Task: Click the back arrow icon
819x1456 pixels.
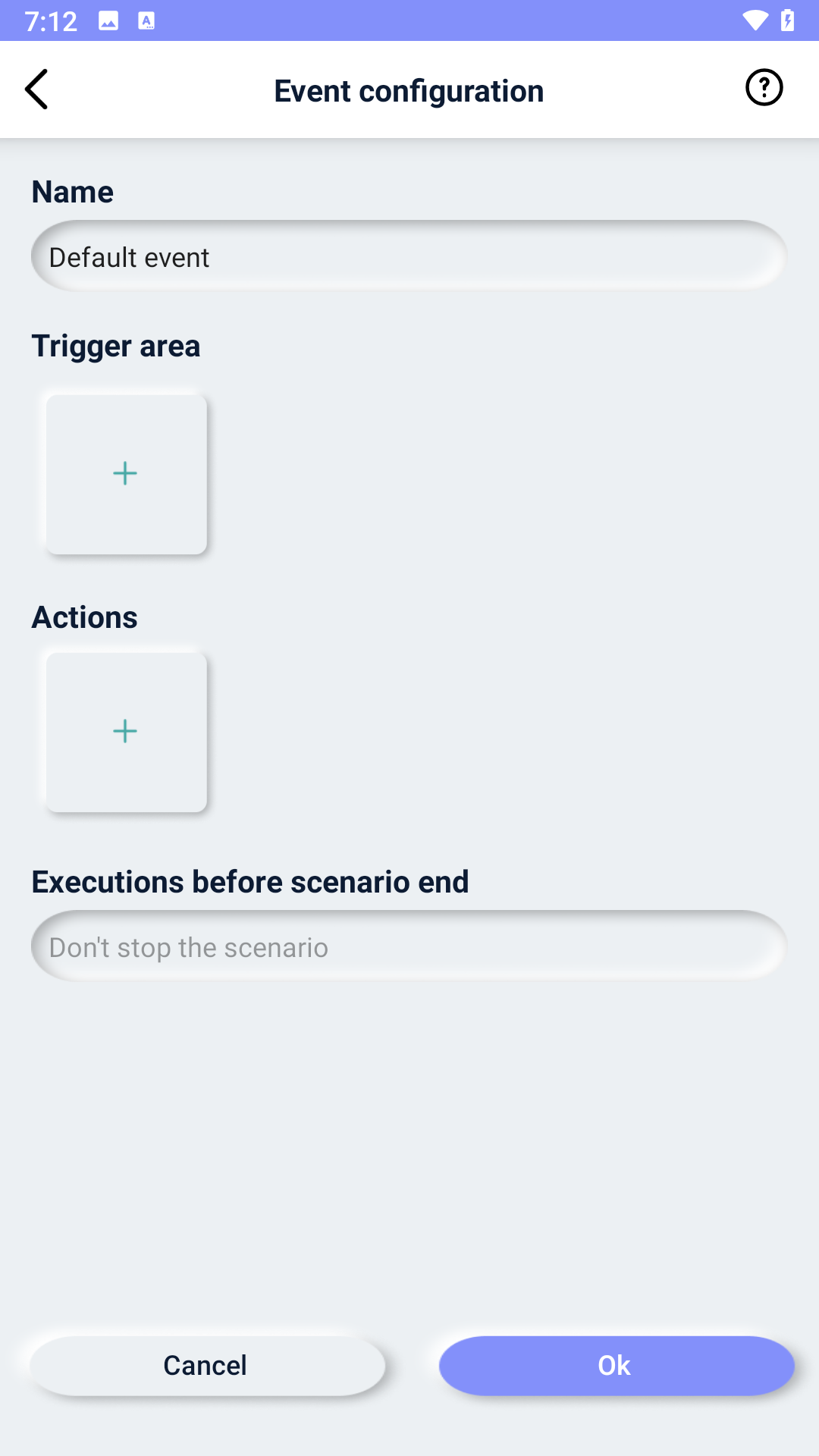Action: pos(37,89)
